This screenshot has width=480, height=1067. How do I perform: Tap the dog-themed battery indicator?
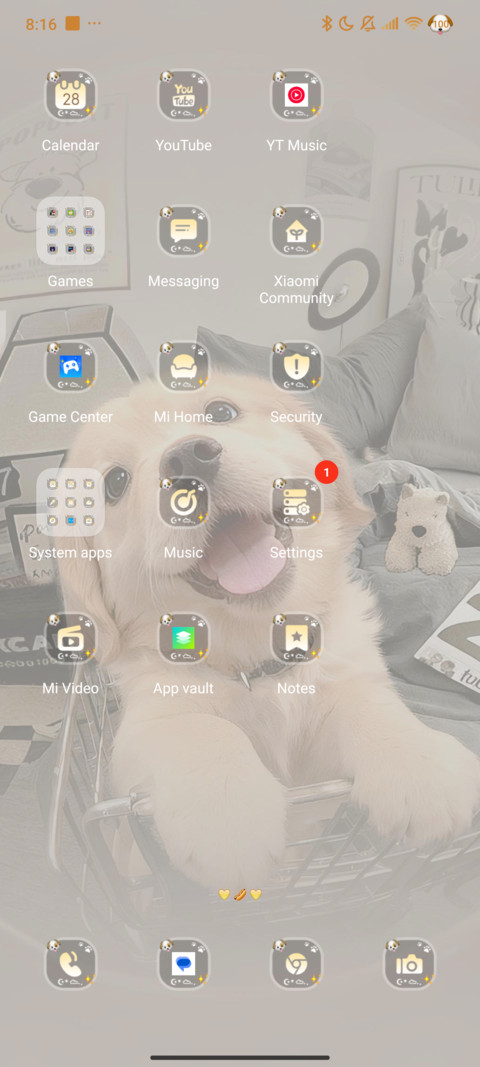coord(441,24)
